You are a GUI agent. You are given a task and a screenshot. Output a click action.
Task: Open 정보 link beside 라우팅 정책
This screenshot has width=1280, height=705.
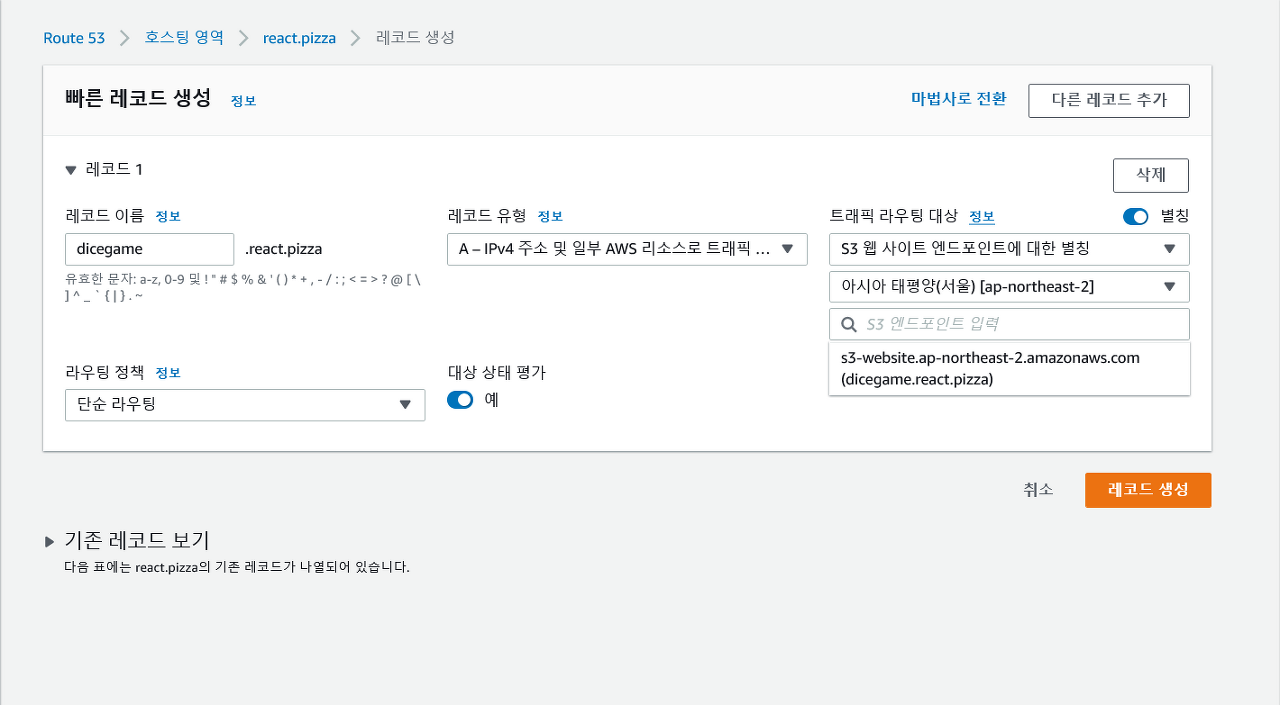pyautogui.click(x=168, y=373)
